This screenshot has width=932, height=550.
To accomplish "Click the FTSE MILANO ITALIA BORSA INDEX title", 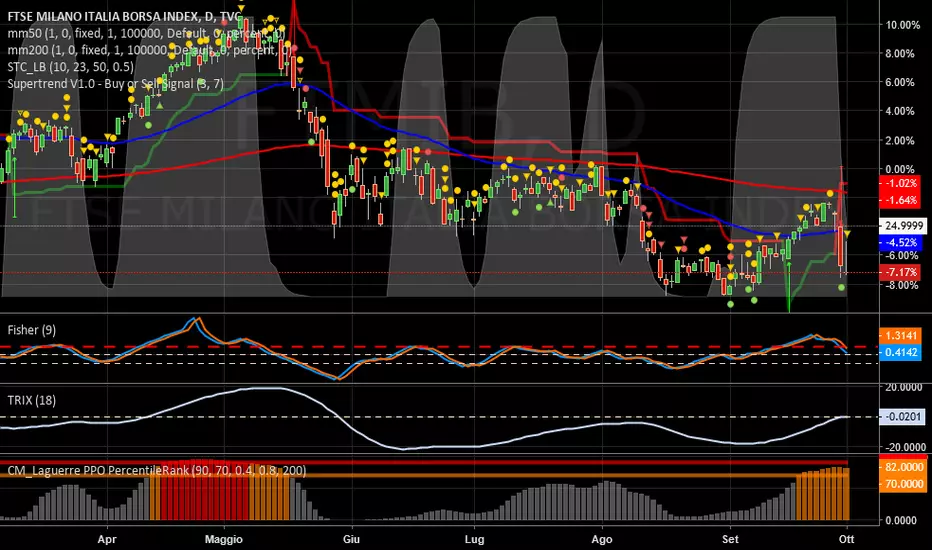I will point(124,17).
